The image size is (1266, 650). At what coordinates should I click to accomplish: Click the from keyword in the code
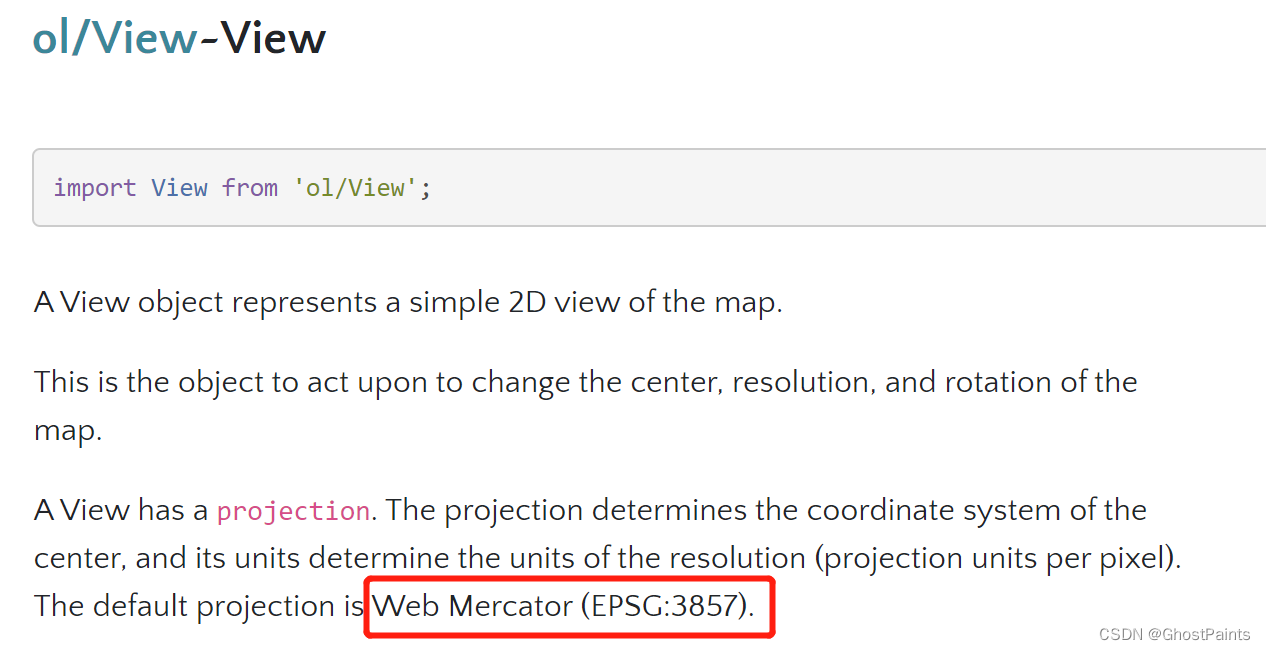(250, 188)
